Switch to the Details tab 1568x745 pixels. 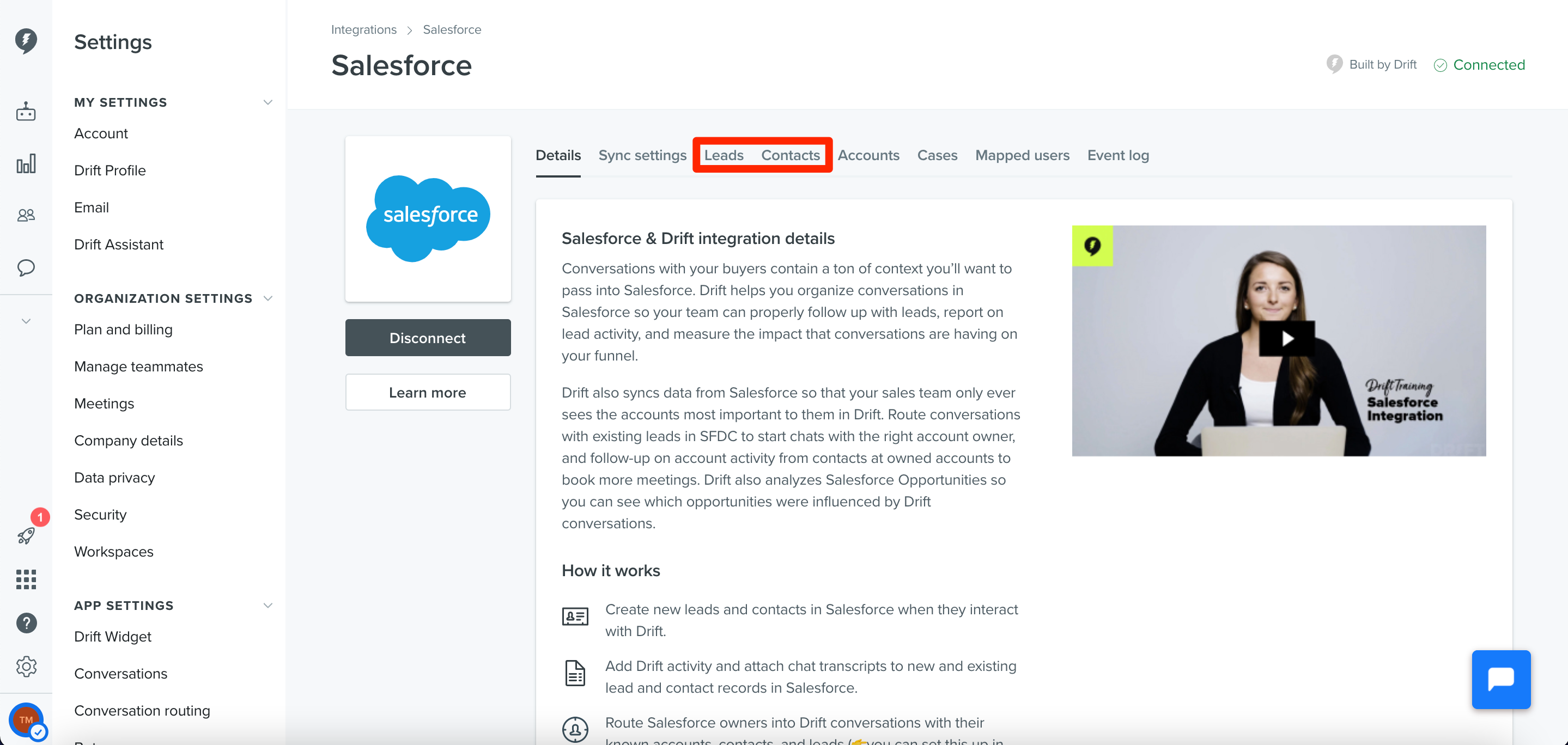click(x=557, y=155)
